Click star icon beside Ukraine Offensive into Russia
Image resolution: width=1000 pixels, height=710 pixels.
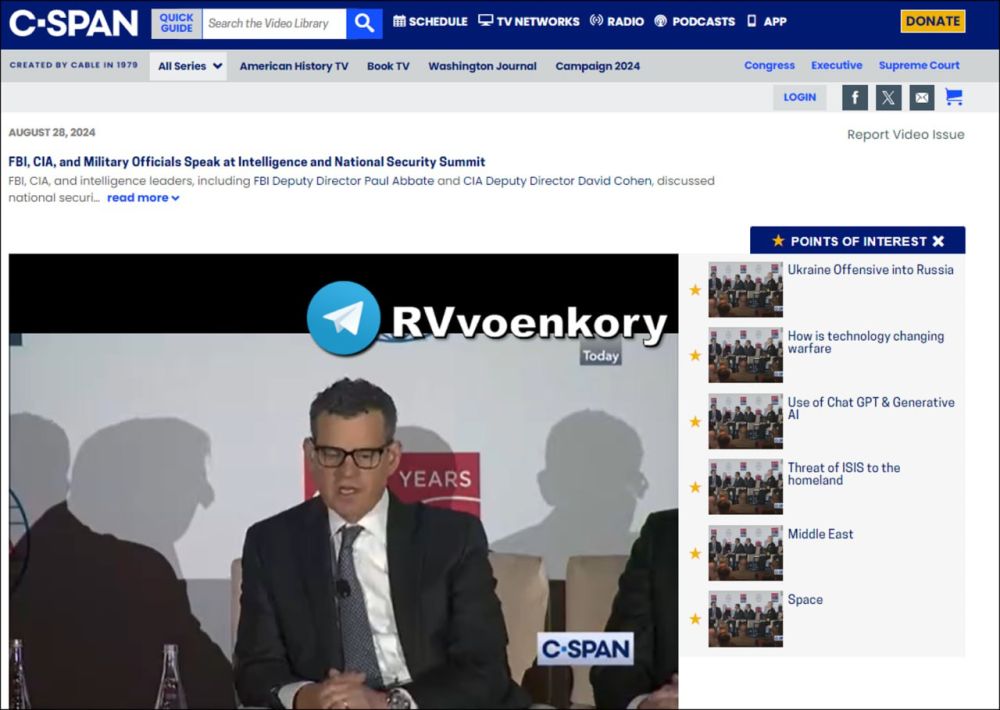coord(695,290)
